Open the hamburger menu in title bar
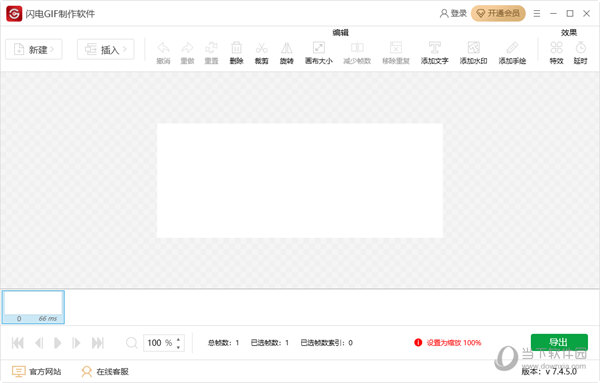This screenshot has height=383, width=600. coord(537,14)
